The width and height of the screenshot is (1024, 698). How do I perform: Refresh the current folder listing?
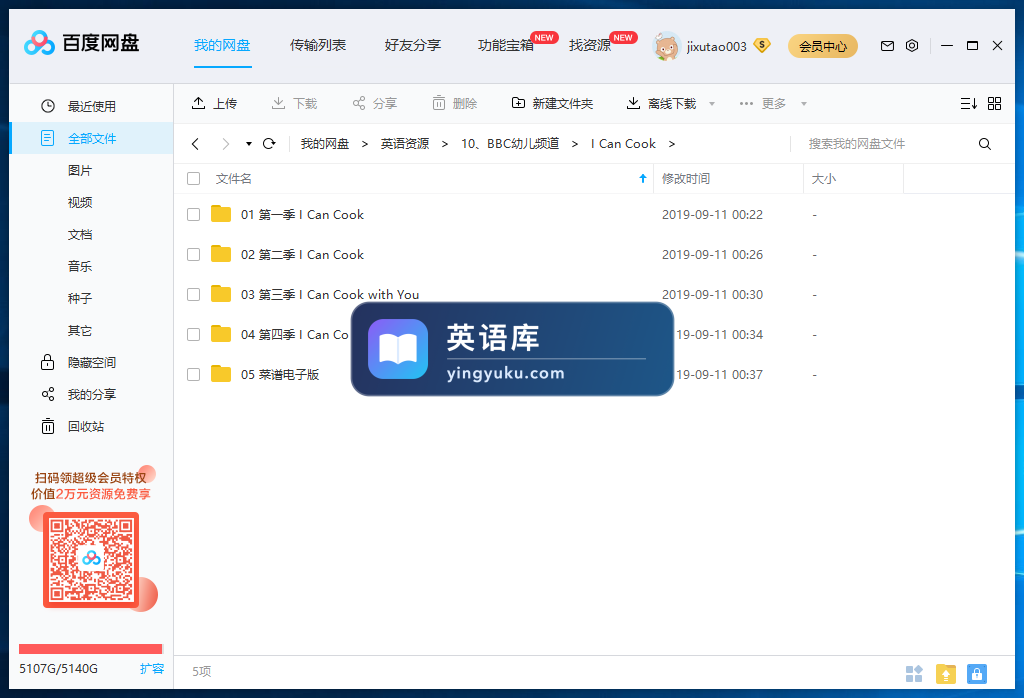coord(269,144)
